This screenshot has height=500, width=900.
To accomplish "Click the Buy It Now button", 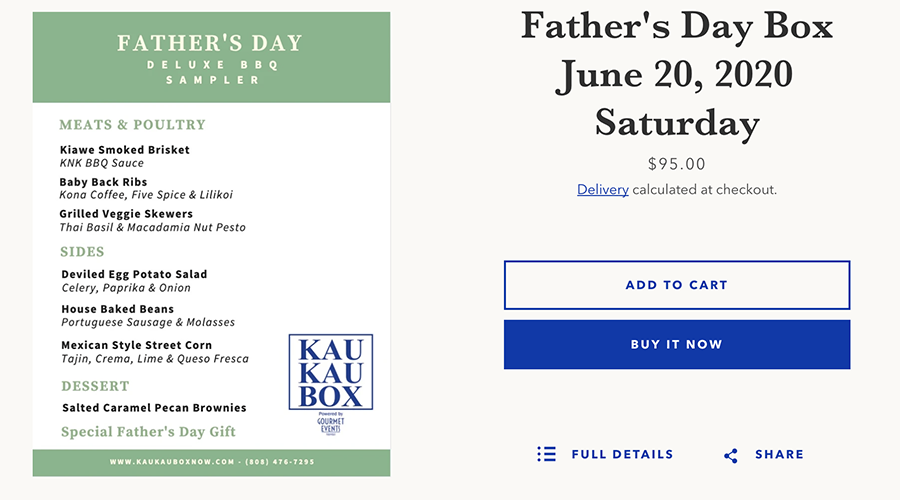I will coord(677,344).
